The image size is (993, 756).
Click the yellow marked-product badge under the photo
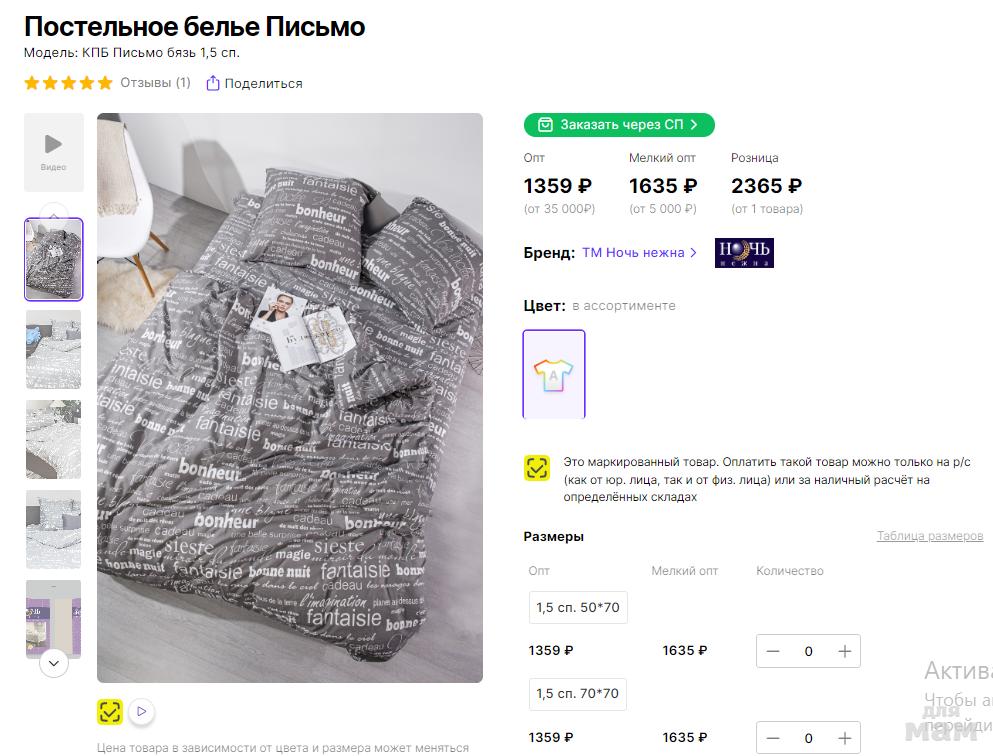(110, 711)
